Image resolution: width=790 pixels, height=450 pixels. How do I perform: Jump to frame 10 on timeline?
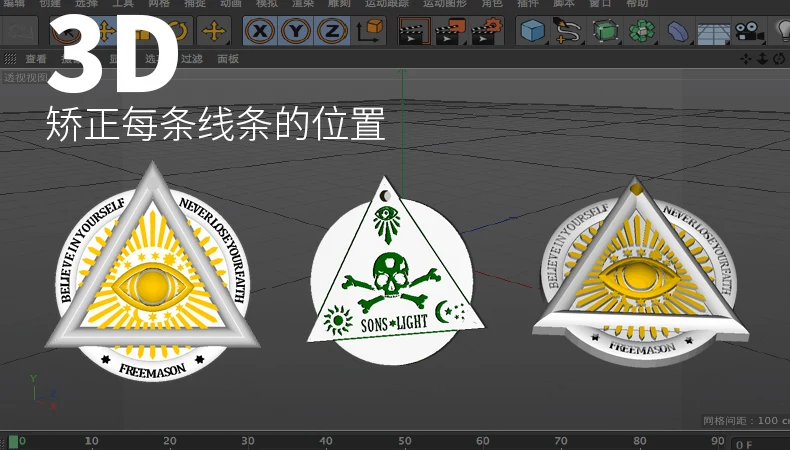[x=91, y=441]
